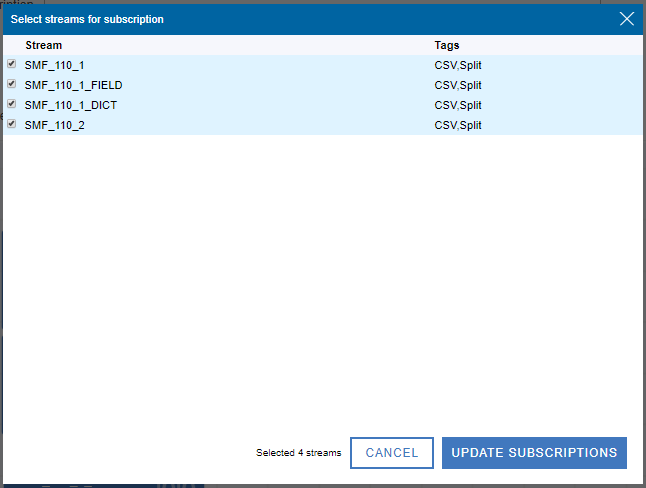Select the SMF_110_2 stream name
This screenshot has width=646, height=488.
(x=54, y=125)
